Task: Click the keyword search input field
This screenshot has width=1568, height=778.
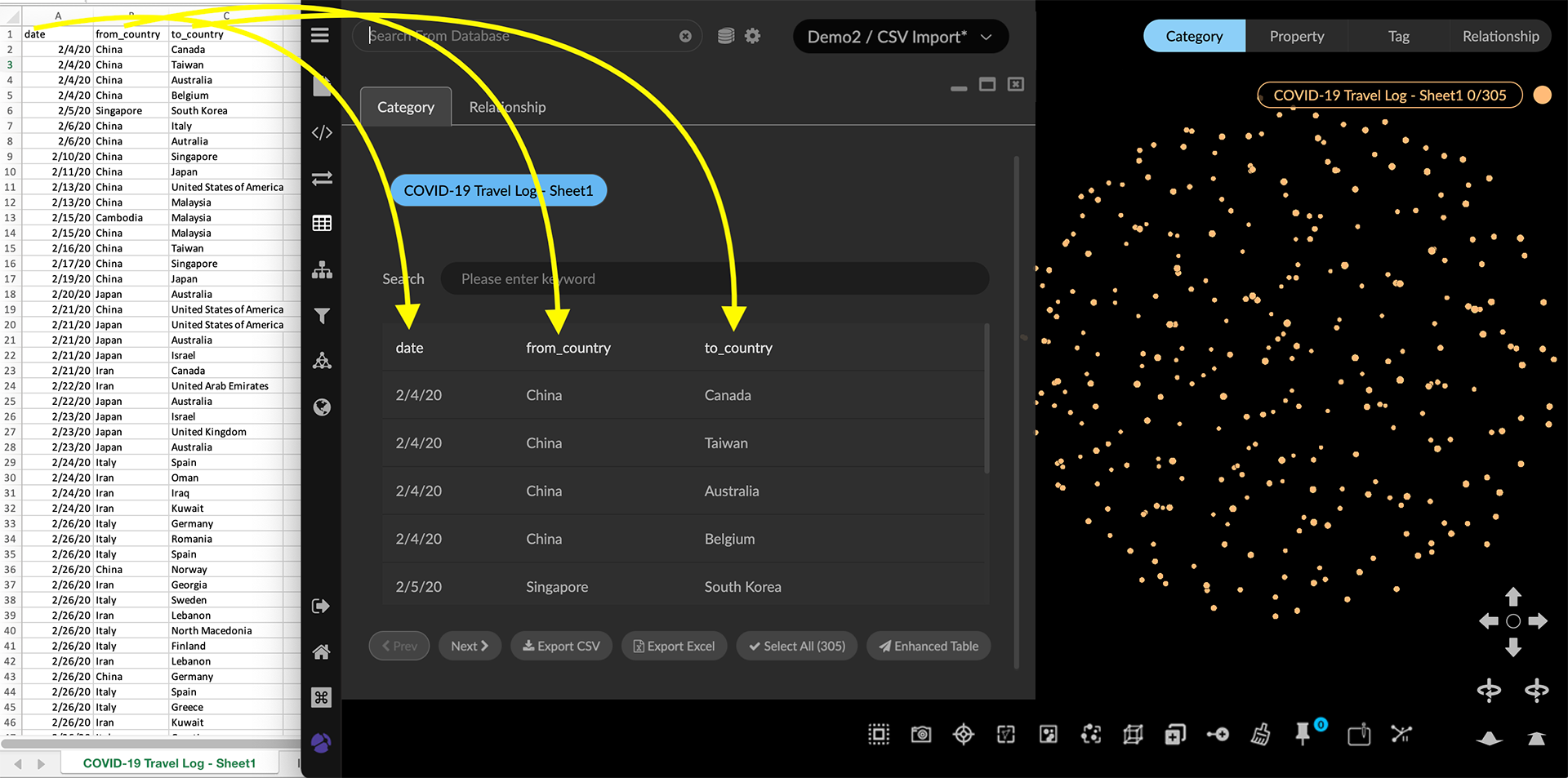Action: click(715, 279)
